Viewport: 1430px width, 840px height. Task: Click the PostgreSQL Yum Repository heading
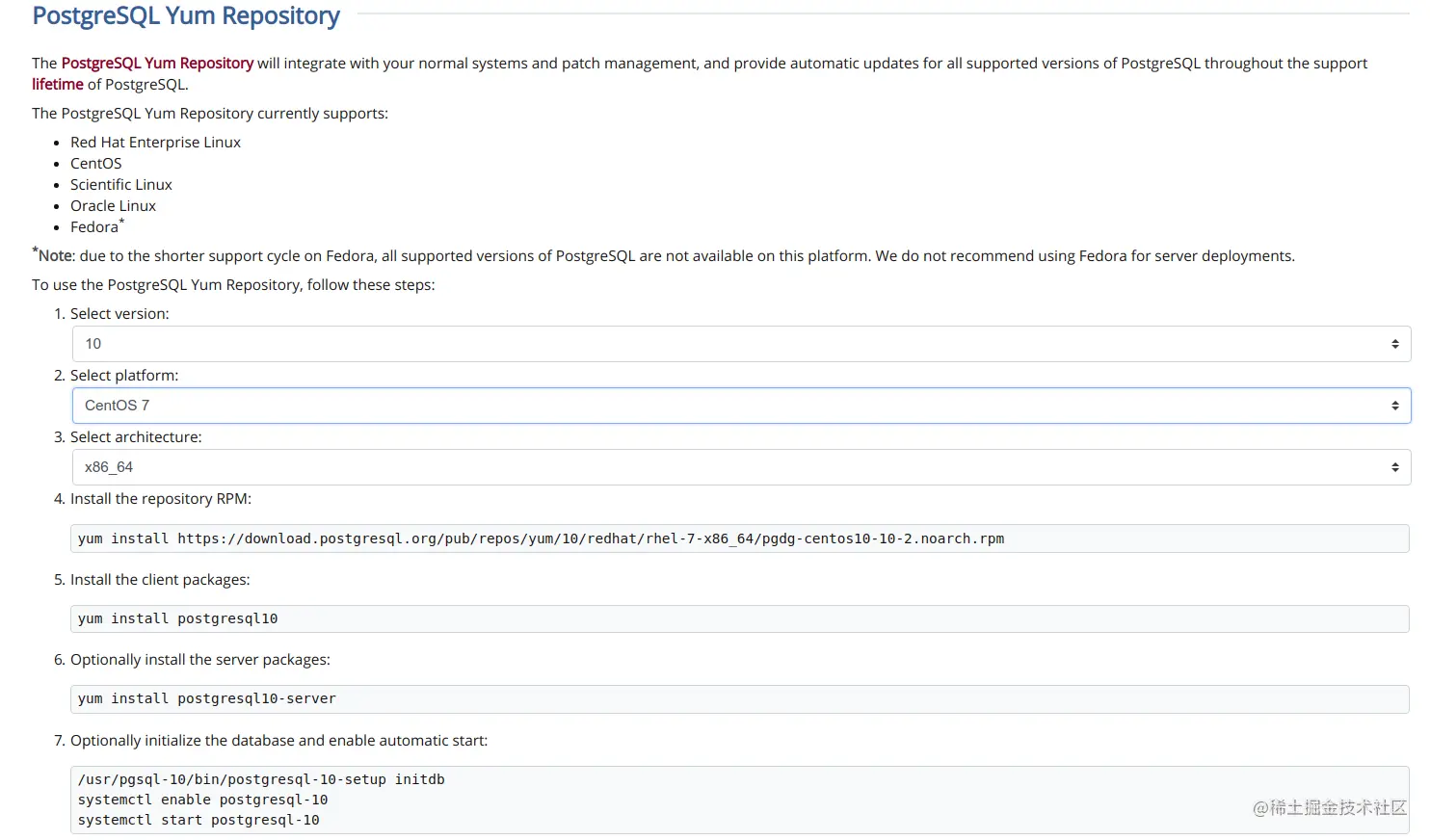click(186, 16)
